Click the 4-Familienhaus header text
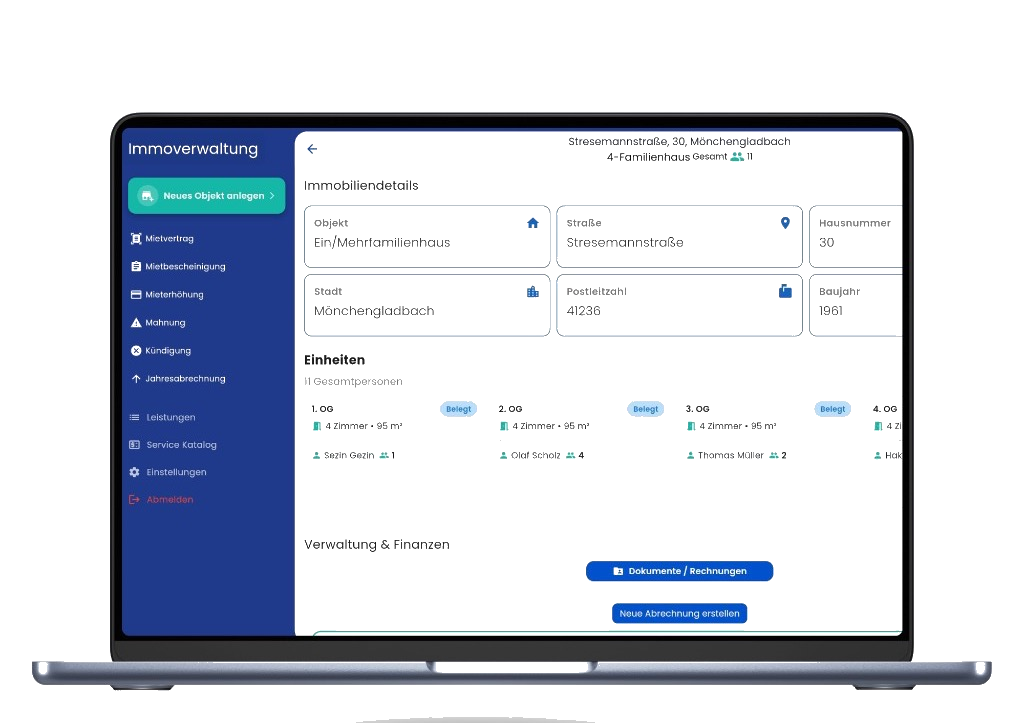 648,157
